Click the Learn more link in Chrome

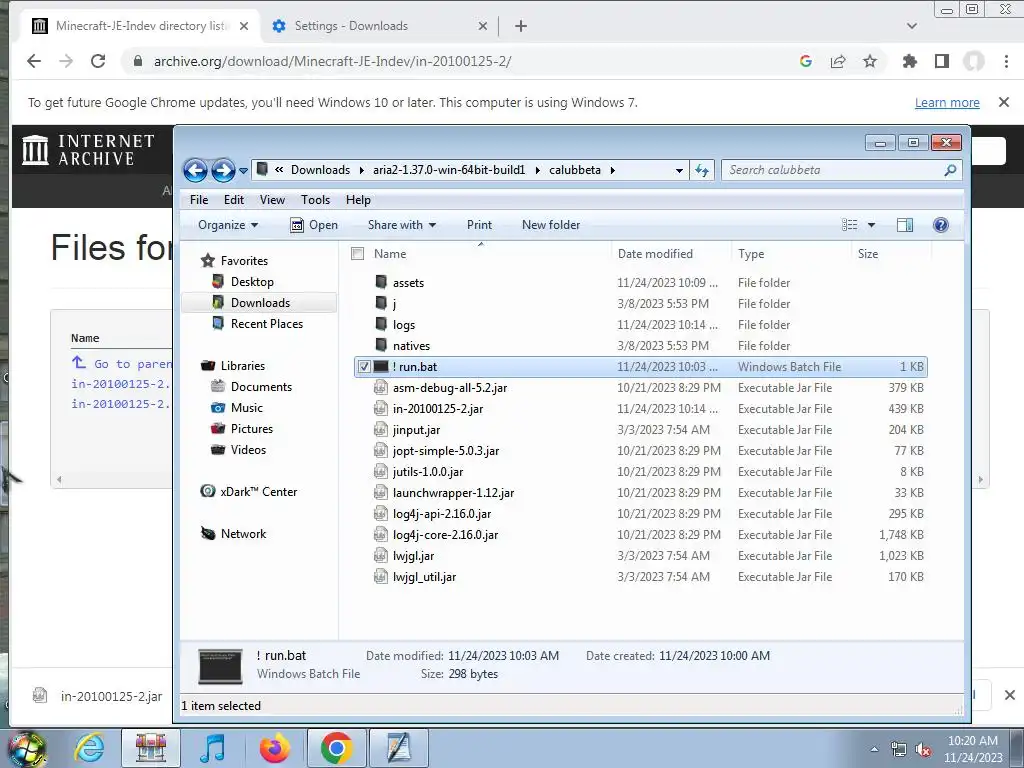[x=947, y=103]
